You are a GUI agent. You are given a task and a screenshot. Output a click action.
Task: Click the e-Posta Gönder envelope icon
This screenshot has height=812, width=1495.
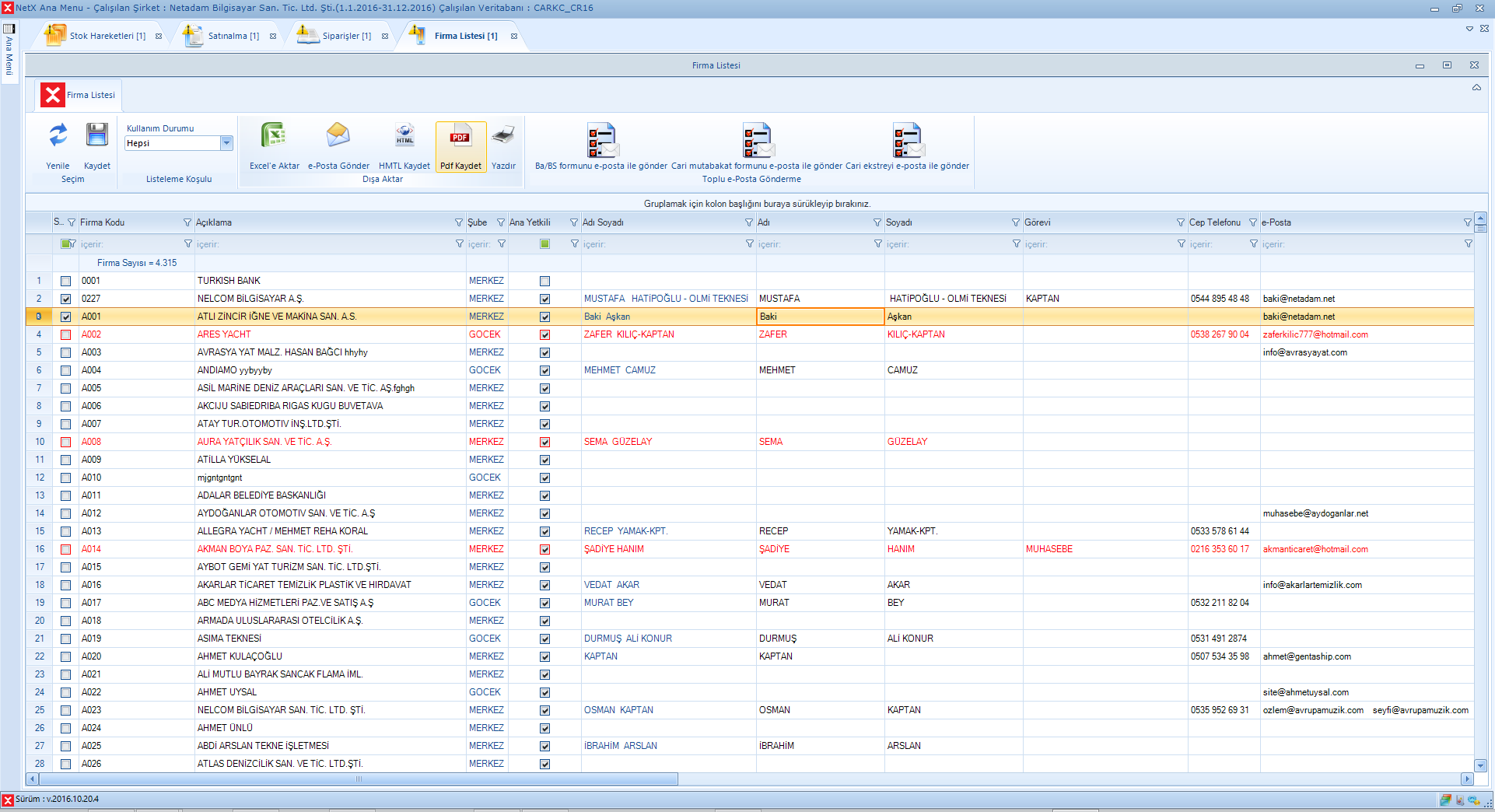[338, 136]
